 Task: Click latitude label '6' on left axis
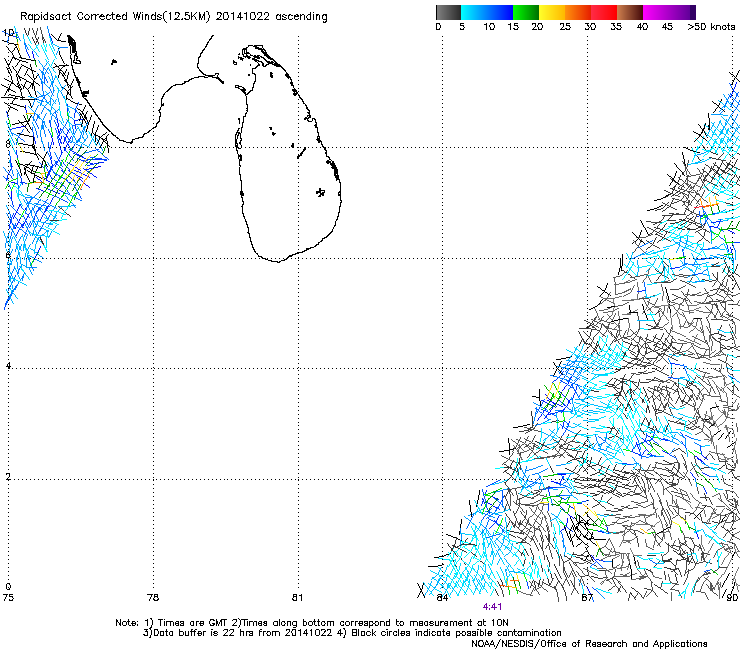tap(8, 255)
